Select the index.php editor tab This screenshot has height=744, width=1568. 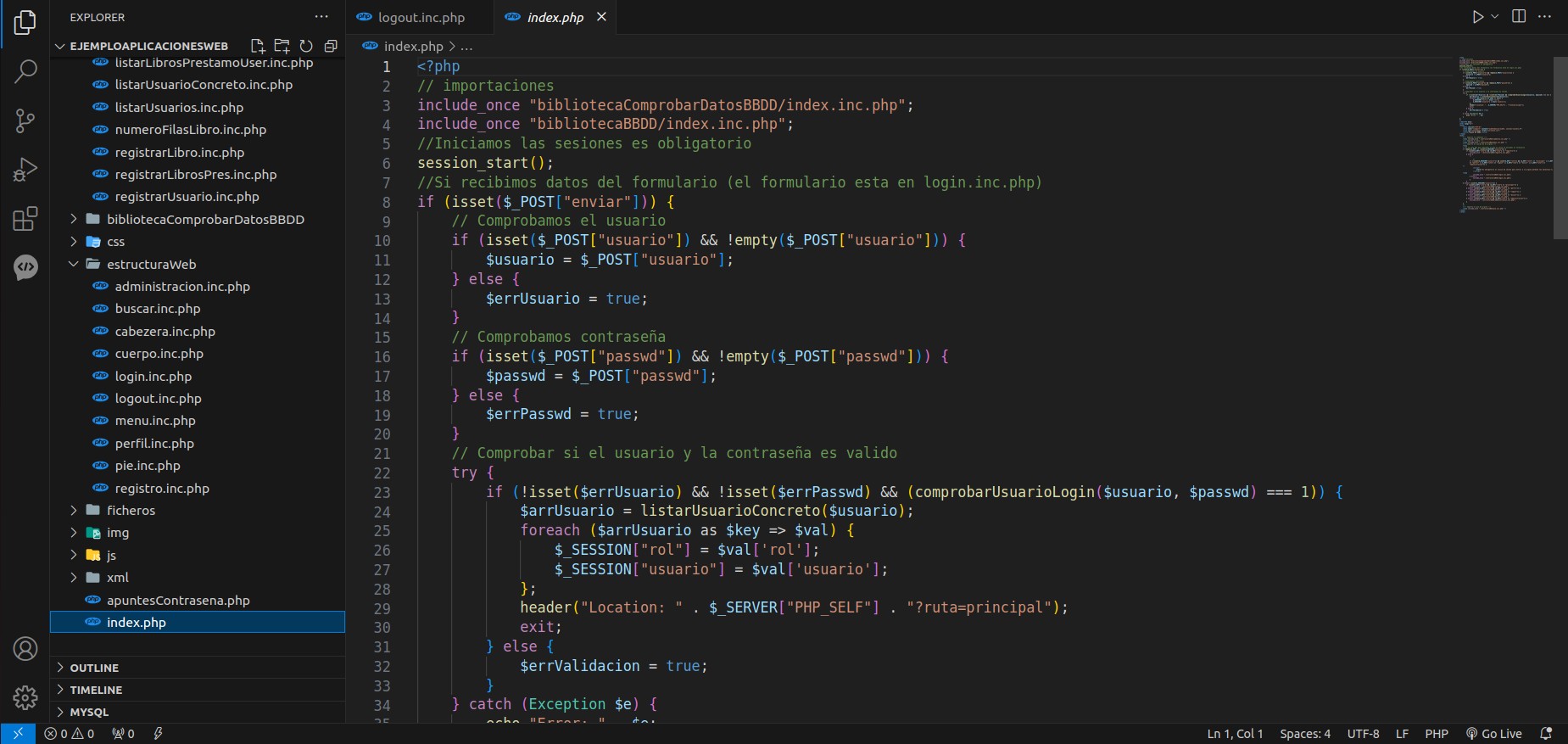point(555,17)
